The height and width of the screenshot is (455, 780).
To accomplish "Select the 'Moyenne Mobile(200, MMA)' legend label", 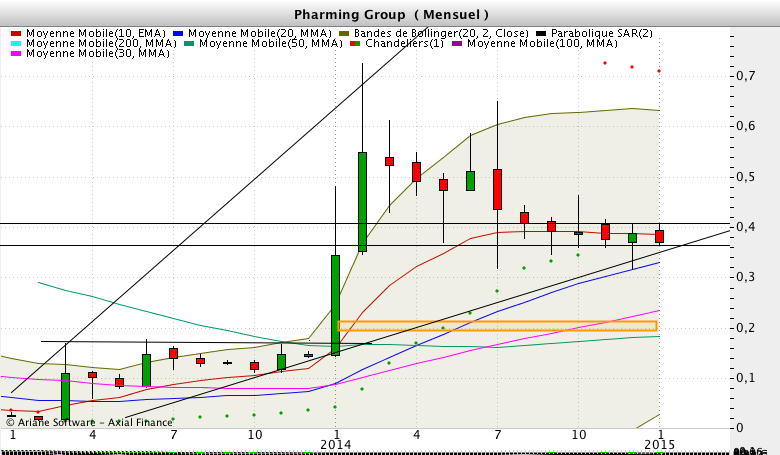I will point(101,43).
